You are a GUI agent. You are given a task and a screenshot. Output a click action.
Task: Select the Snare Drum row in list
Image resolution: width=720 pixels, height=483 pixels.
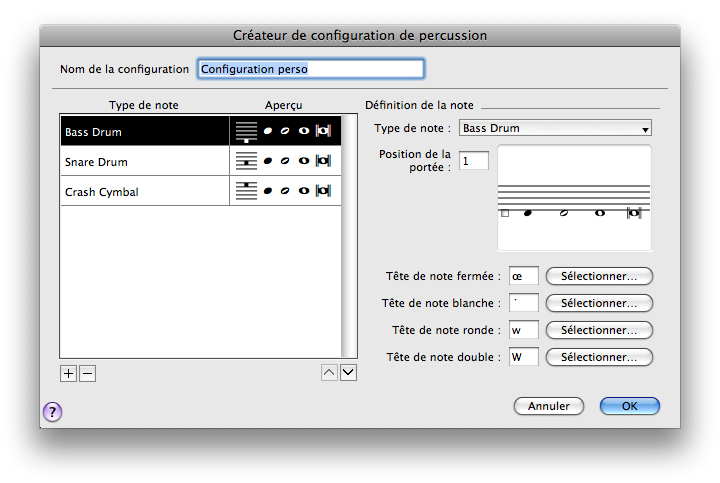coord(145,162)
